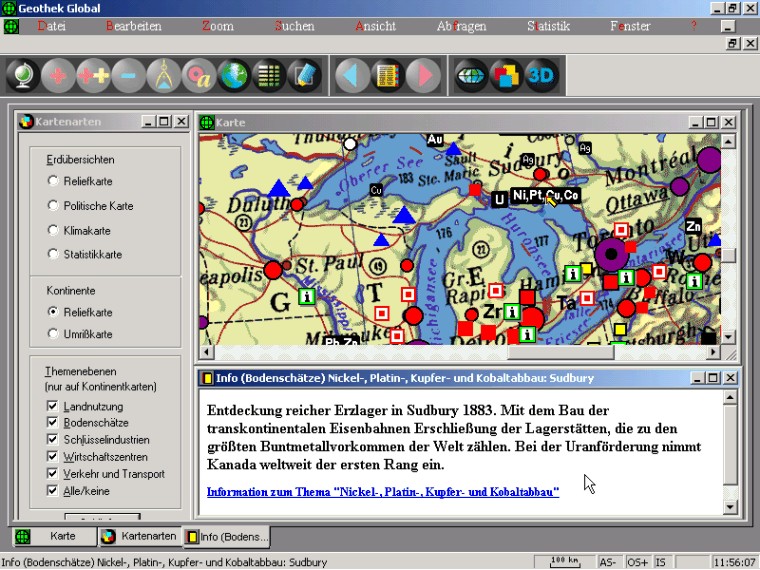
Task: Click the overlapping colored squares icon
Action: (x=506, y=75)
